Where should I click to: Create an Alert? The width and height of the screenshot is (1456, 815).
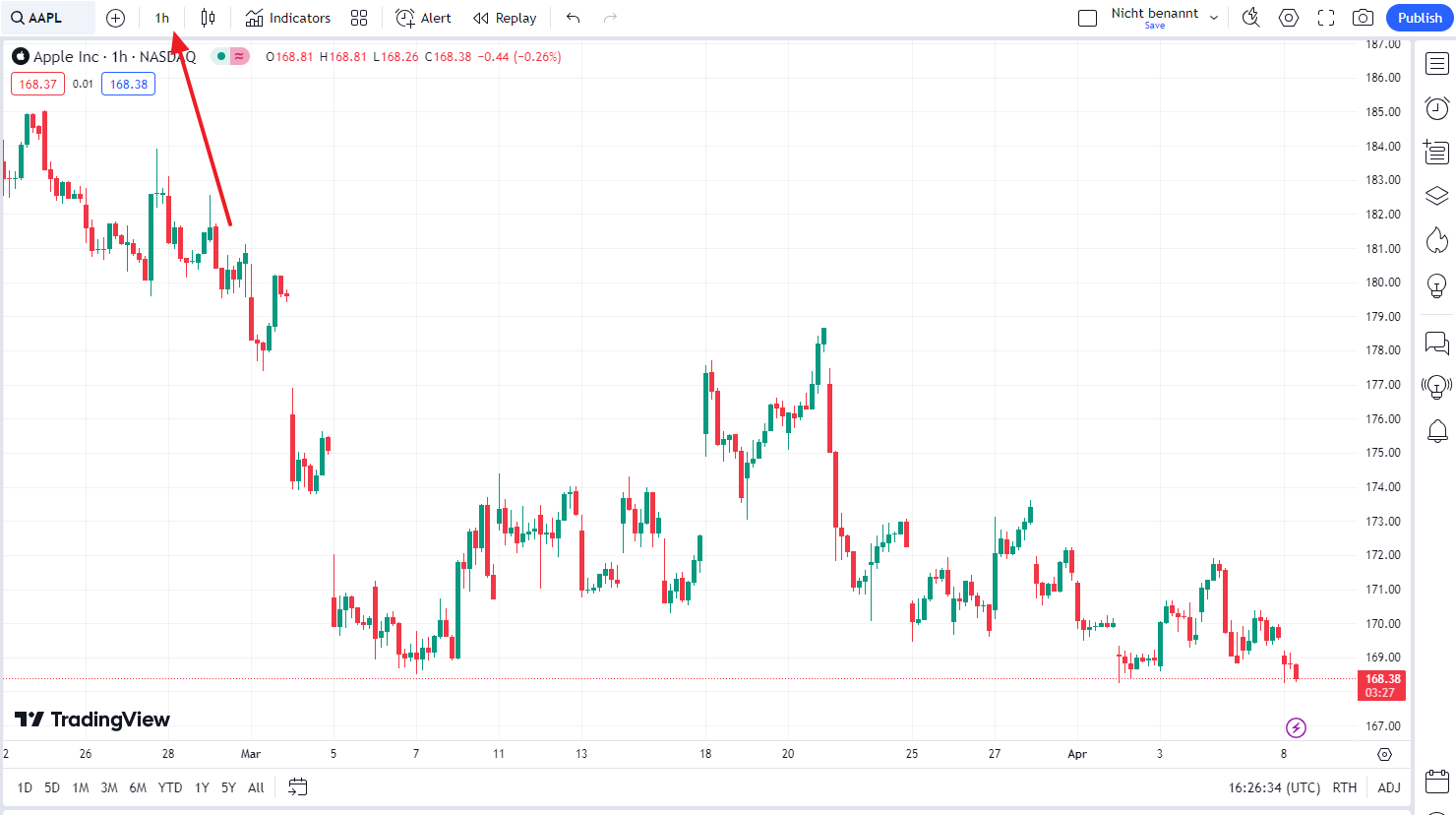pyautogui.click(x=423, y=18)
